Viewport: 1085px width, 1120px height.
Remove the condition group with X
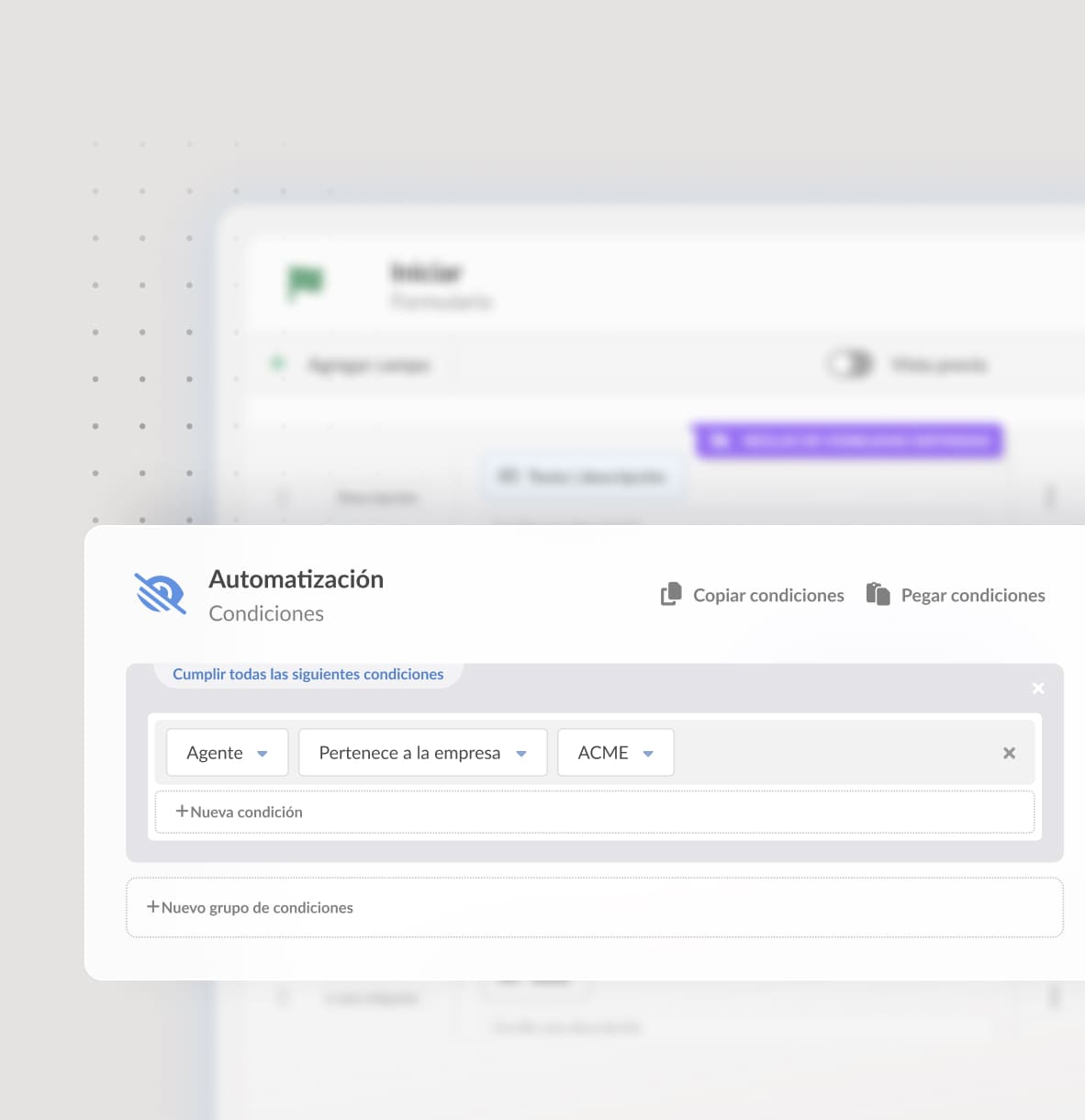1038,689
